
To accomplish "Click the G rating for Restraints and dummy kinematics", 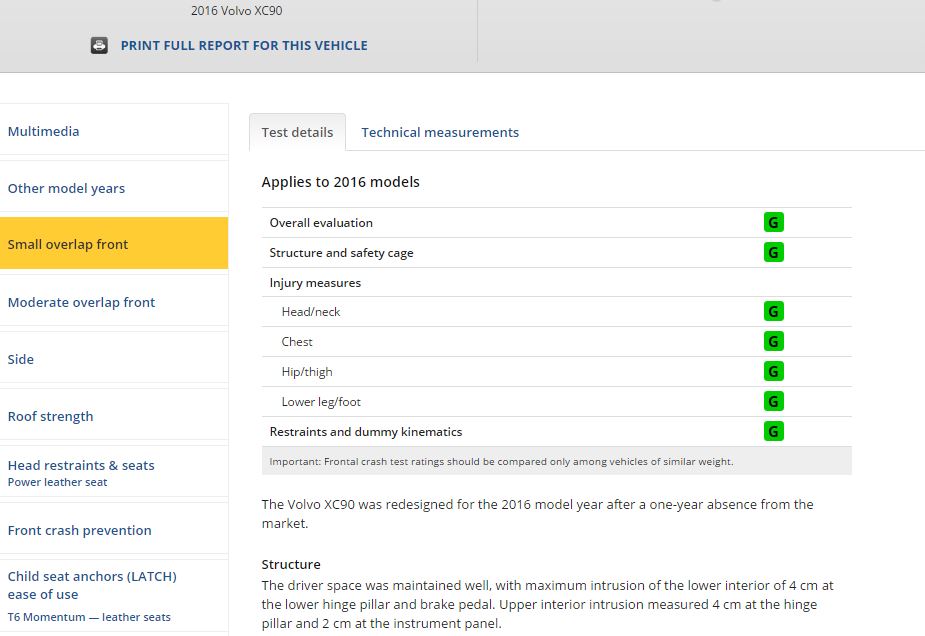I will coord(773,431).
